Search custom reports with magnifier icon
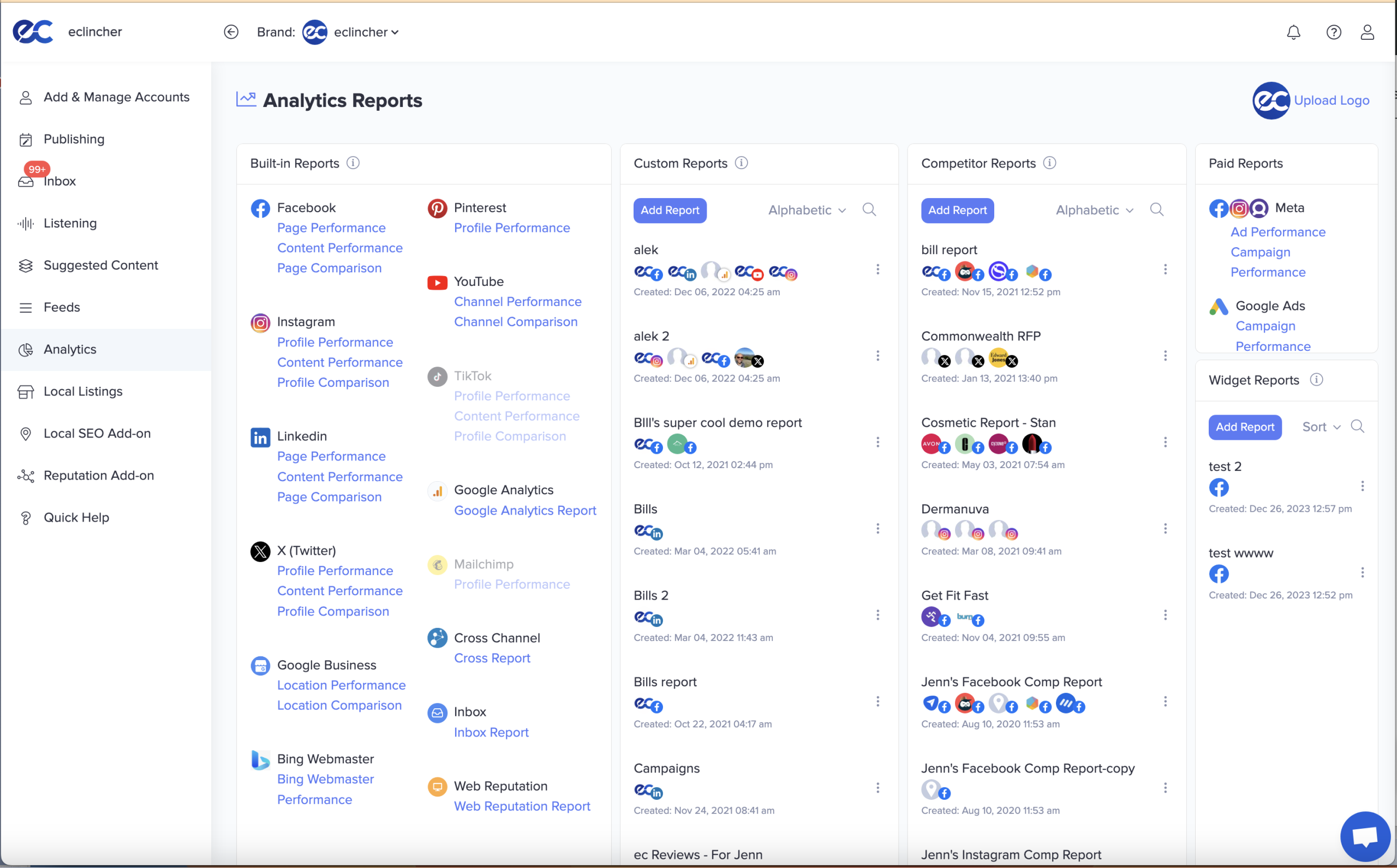1397x868 pixels. click(869, 209)
